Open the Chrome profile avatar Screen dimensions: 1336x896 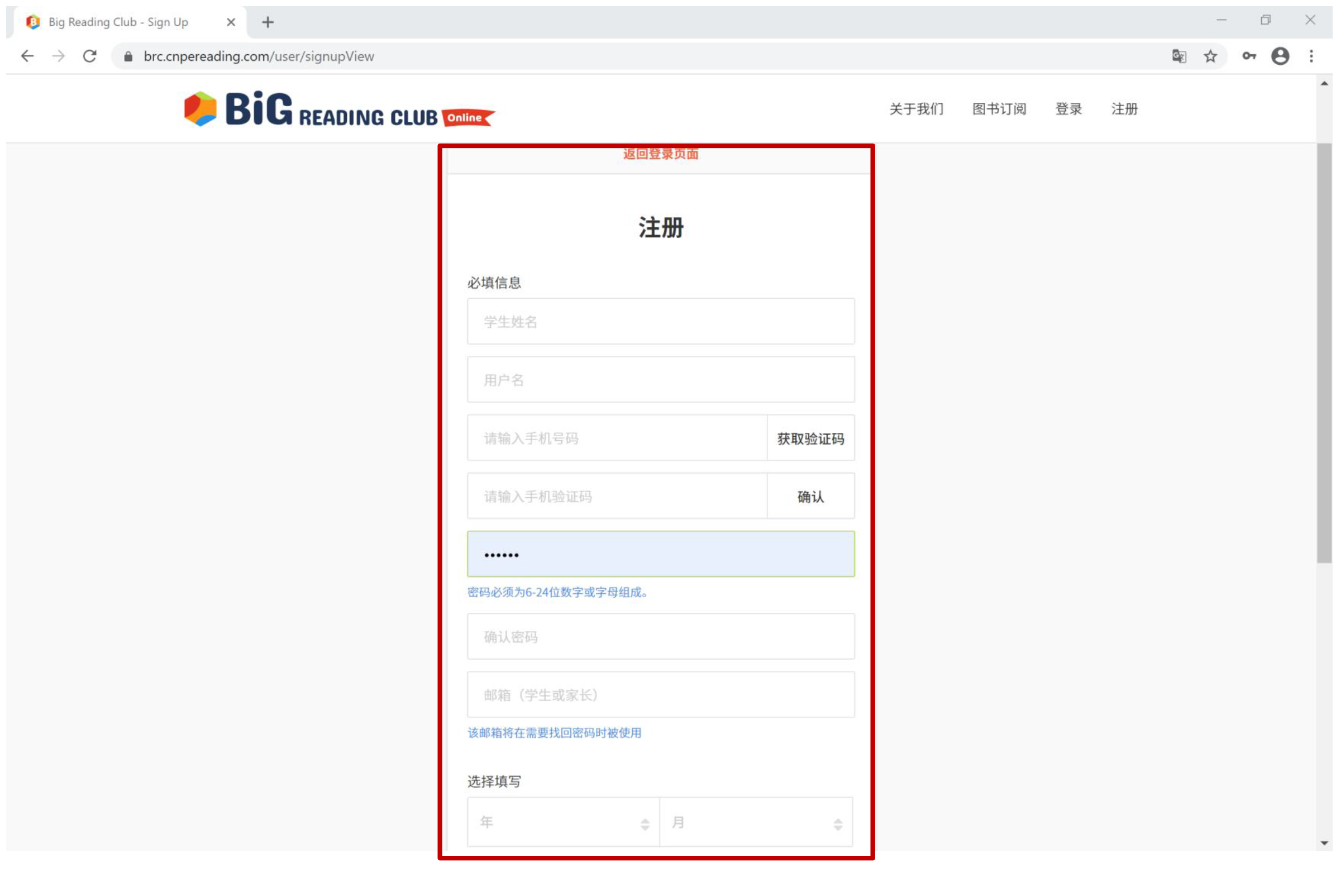(x=1280, y=56)
